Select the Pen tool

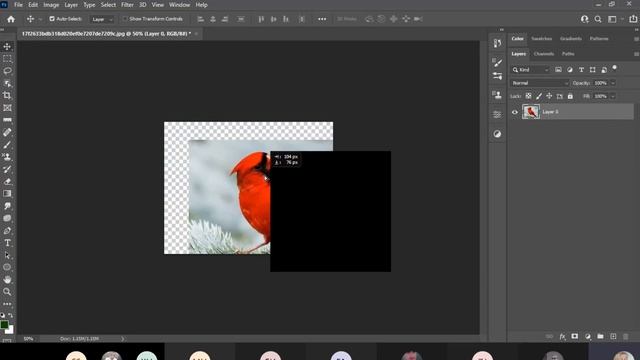tap(7, 230)
